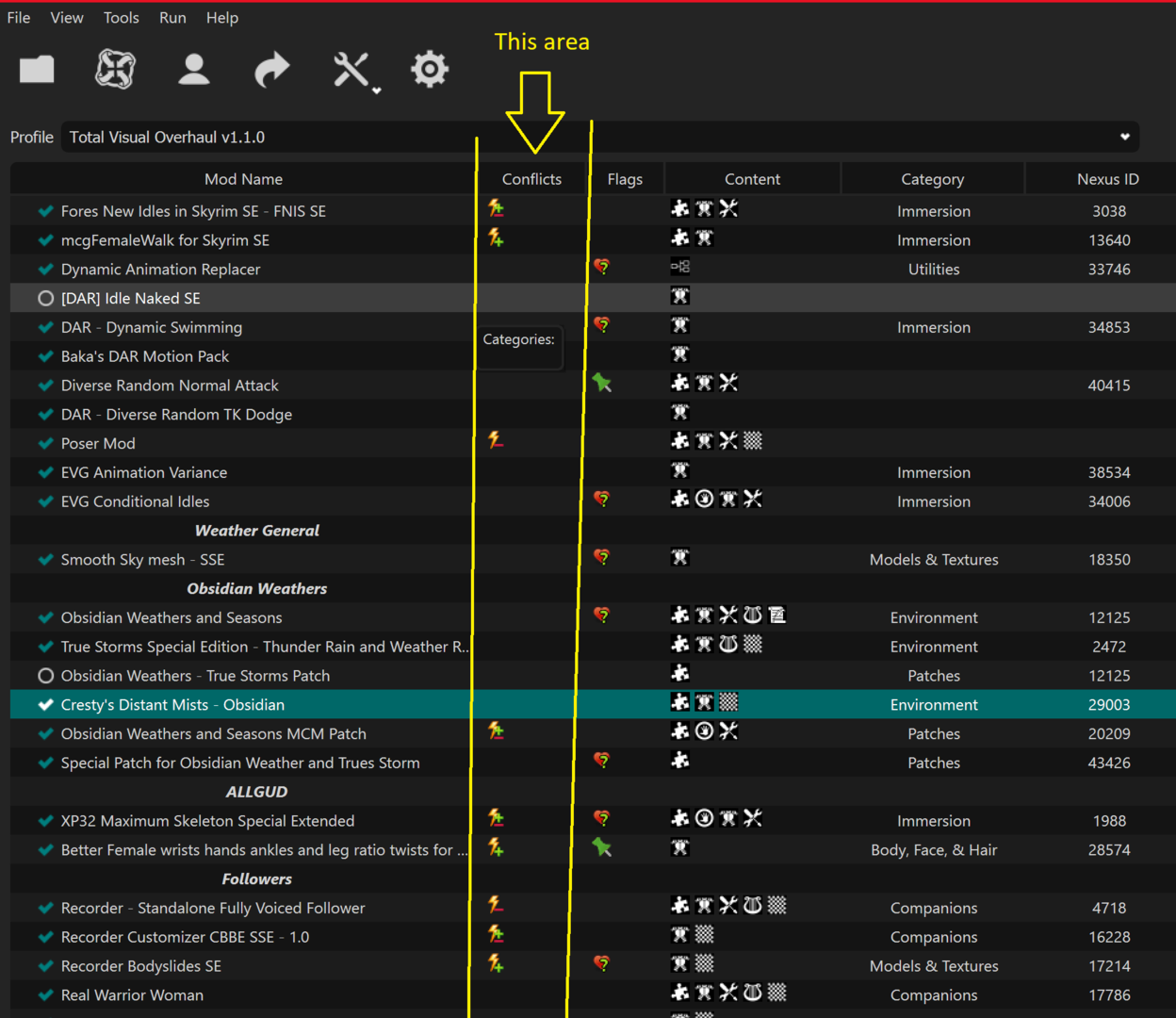The width and height of the screenshot is (1176, 1018).
Task: Sort by Category column header
Action: (x=932, y=179)
